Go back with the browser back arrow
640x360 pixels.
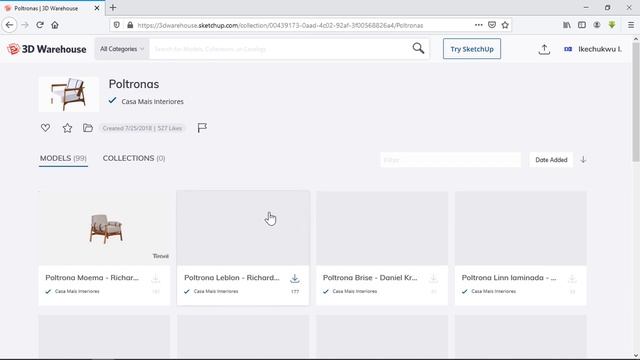9,25
